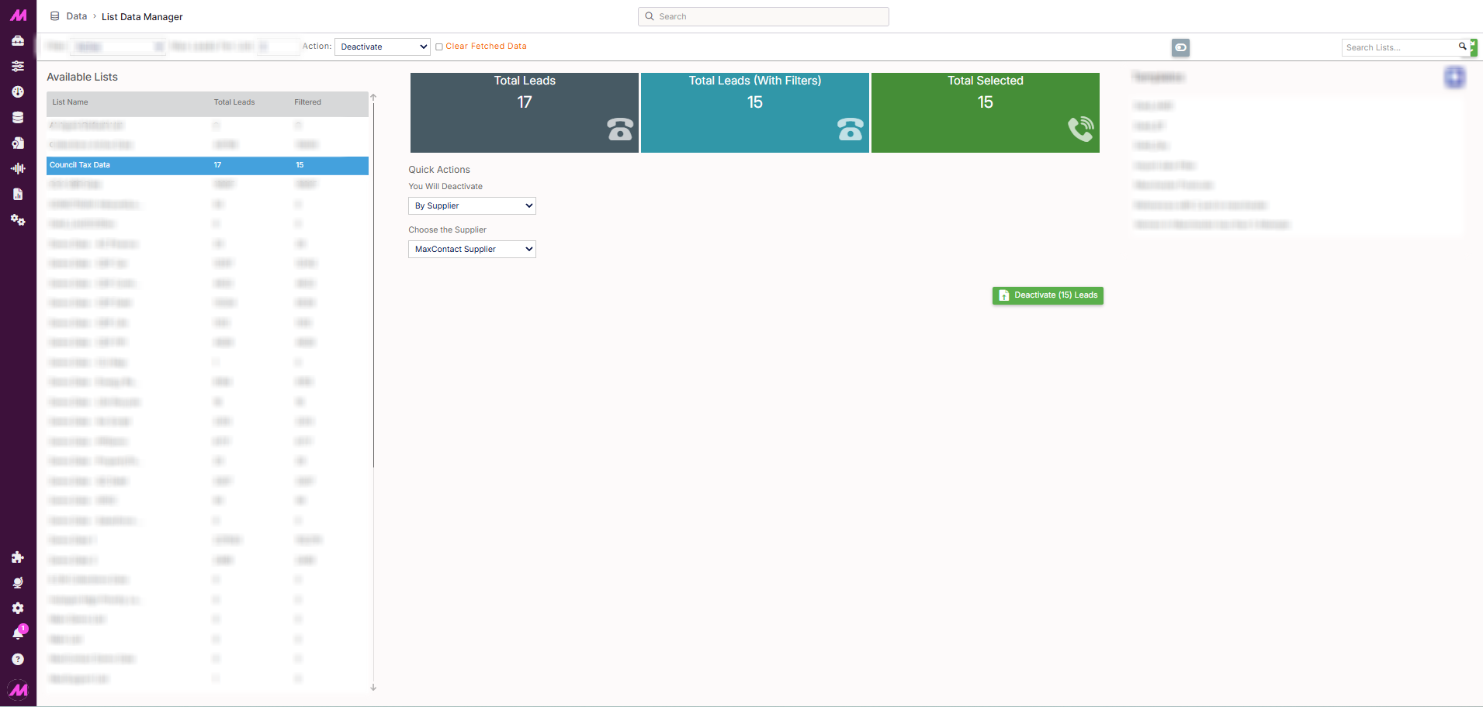
Task: Click the 15 in Council Tax Data row
Action: (x=299, y=165)
